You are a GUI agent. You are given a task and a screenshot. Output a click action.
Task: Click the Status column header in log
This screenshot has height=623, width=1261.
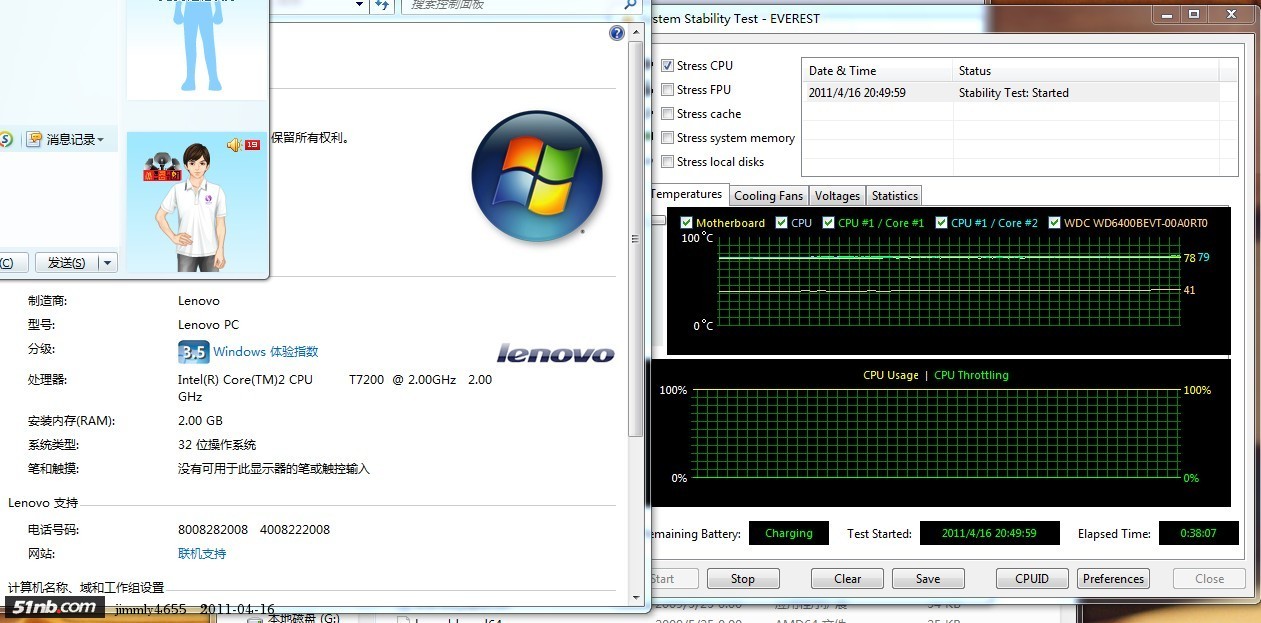coord(1085,70)
